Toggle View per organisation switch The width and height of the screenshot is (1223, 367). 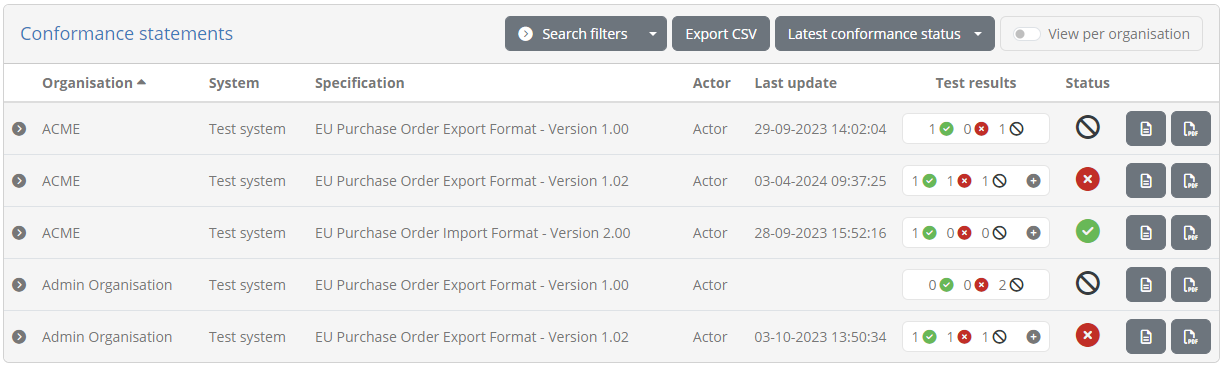pos(1026,34)
